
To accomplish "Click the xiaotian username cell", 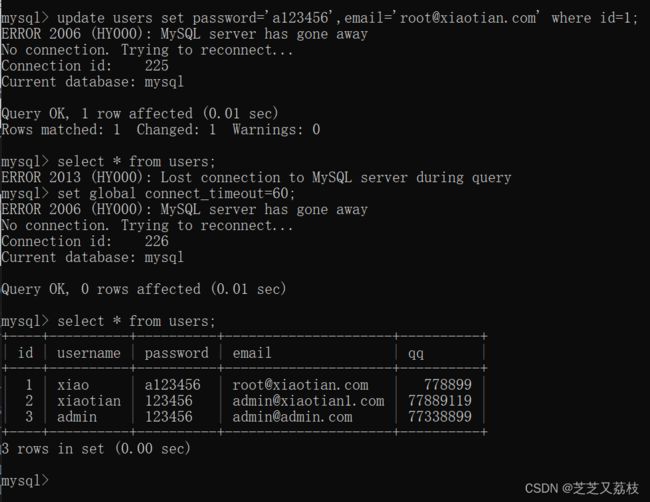I will coord(89,401).
